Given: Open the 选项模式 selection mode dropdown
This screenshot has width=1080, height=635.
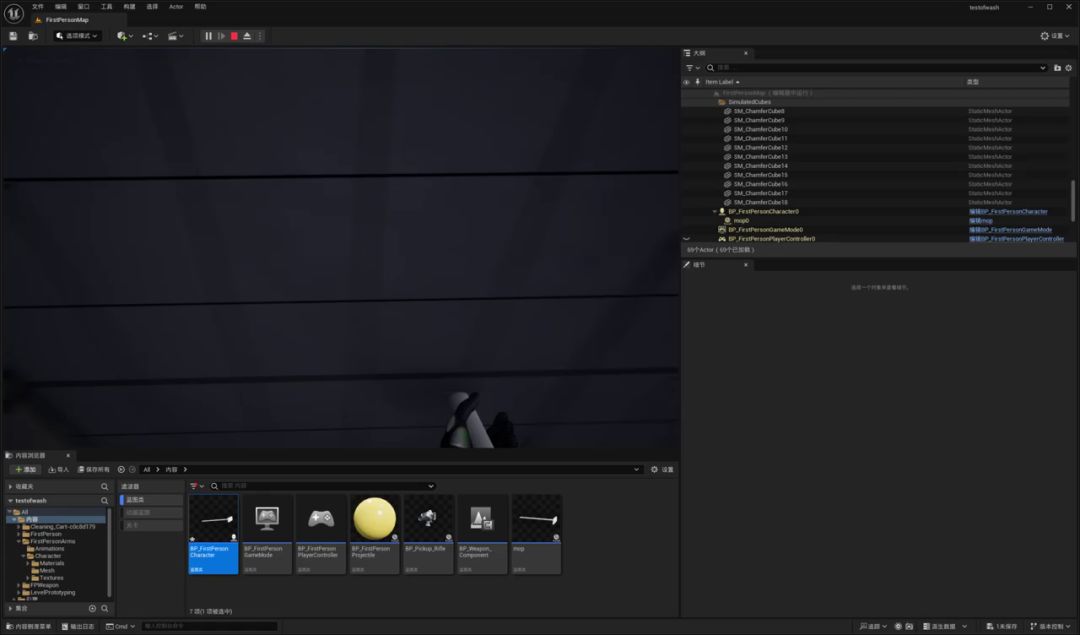Looking at the screenshot, I should pos(77,36).
